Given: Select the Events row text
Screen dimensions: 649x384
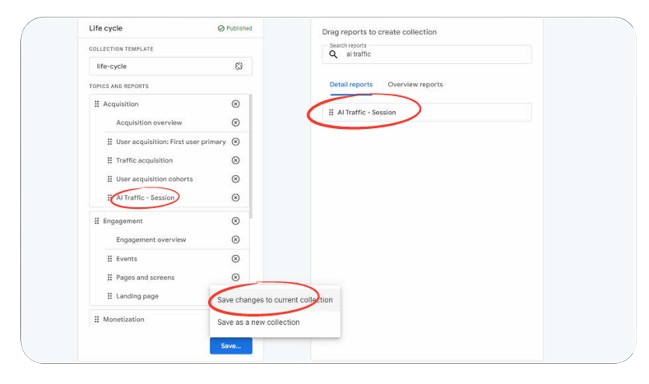Looking at the screenshot, I should 127,259.
